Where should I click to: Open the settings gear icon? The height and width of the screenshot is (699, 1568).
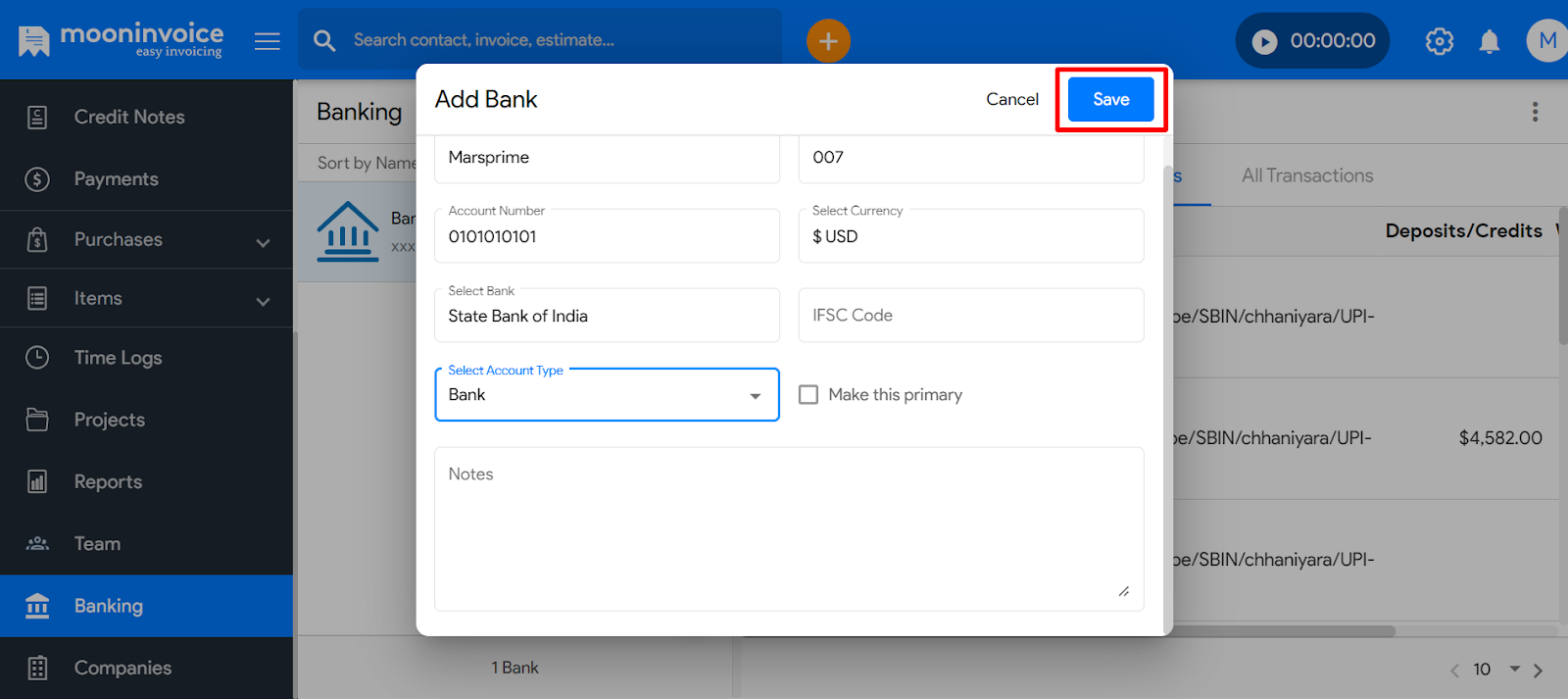pos(1439,41)
